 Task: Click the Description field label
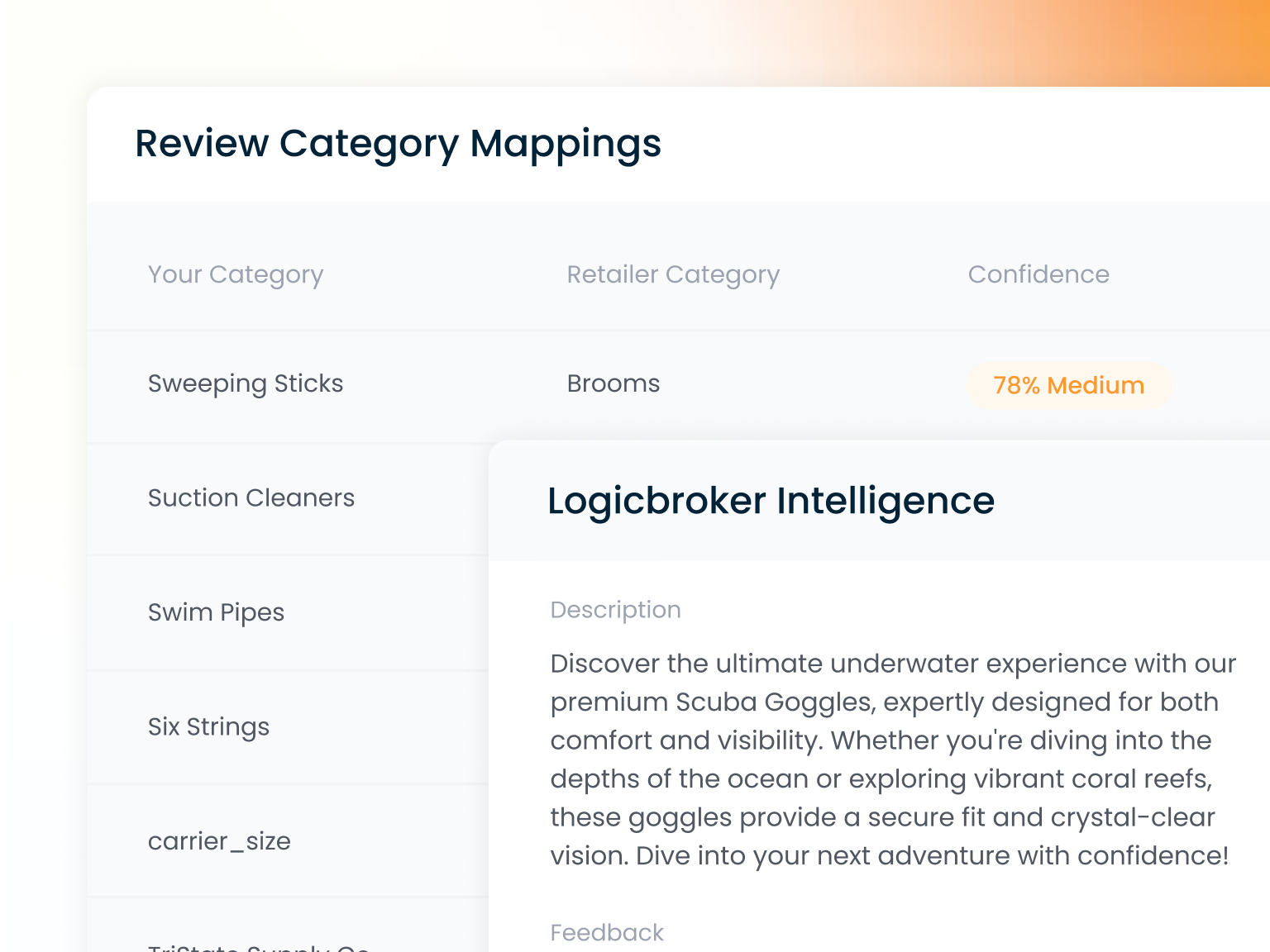point(616,610)
